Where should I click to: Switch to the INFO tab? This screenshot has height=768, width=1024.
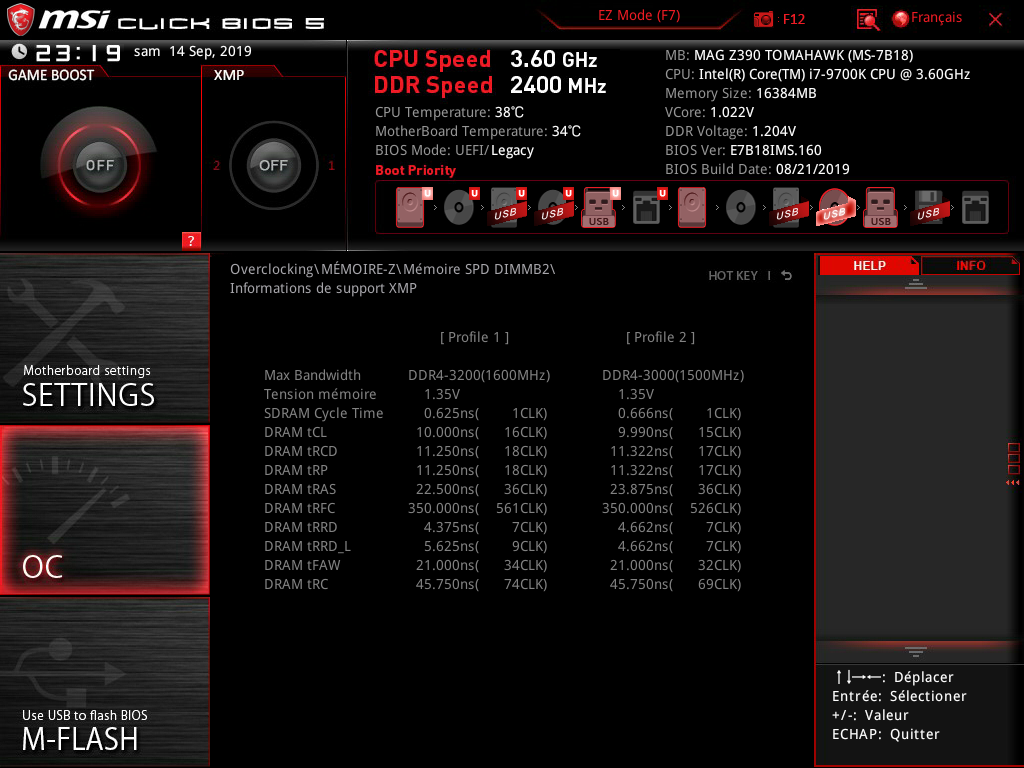click(970, 265)
